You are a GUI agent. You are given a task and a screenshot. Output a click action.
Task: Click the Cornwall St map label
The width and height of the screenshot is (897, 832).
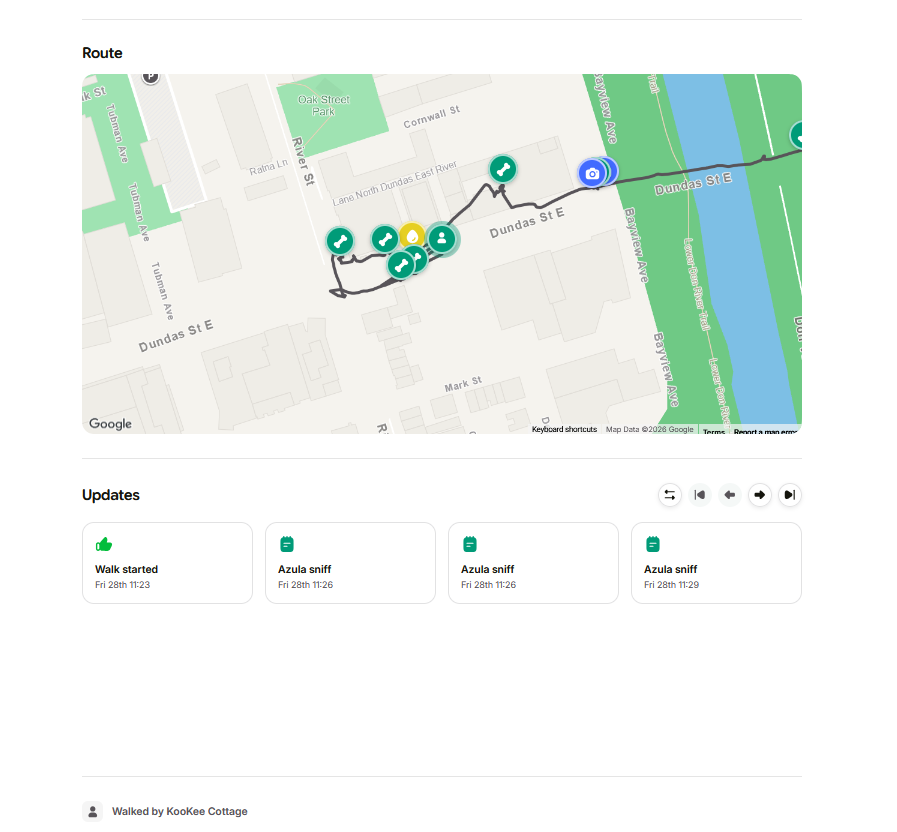point(431,117)
